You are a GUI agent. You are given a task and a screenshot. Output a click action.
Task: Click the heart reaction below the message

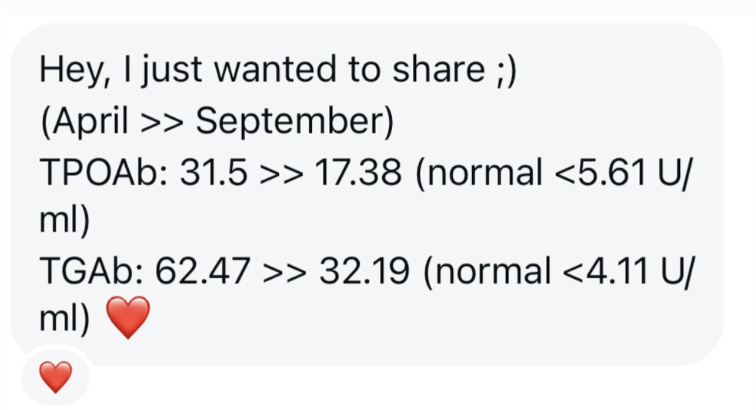point(55,378)
